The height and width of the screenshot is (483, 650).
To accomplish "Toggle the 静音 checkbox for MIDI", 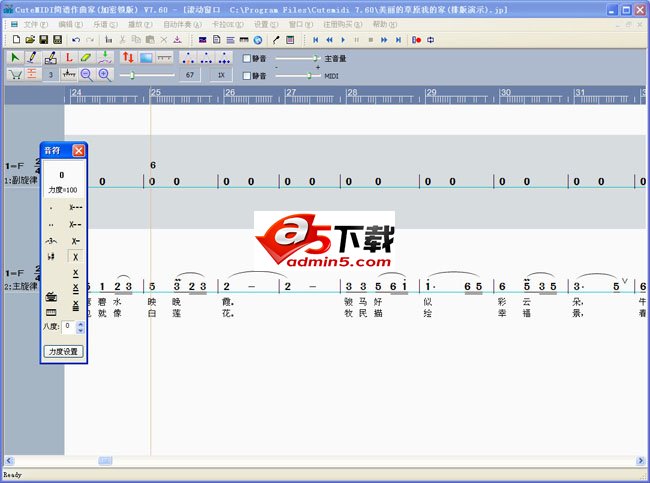I will coord(247,75).
